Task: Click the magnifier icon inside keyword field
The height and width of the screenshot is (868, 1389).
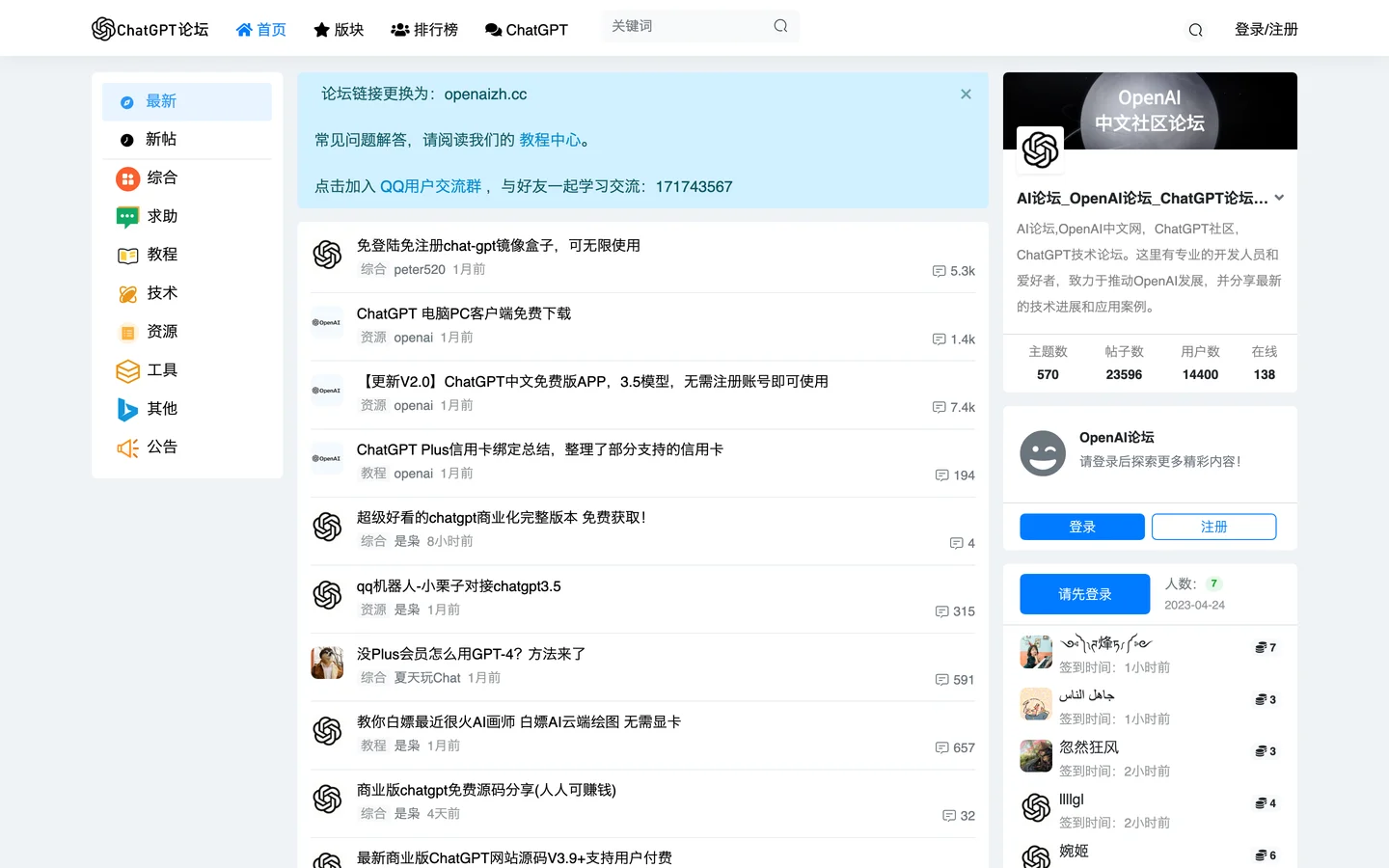Action: (780, 26)
